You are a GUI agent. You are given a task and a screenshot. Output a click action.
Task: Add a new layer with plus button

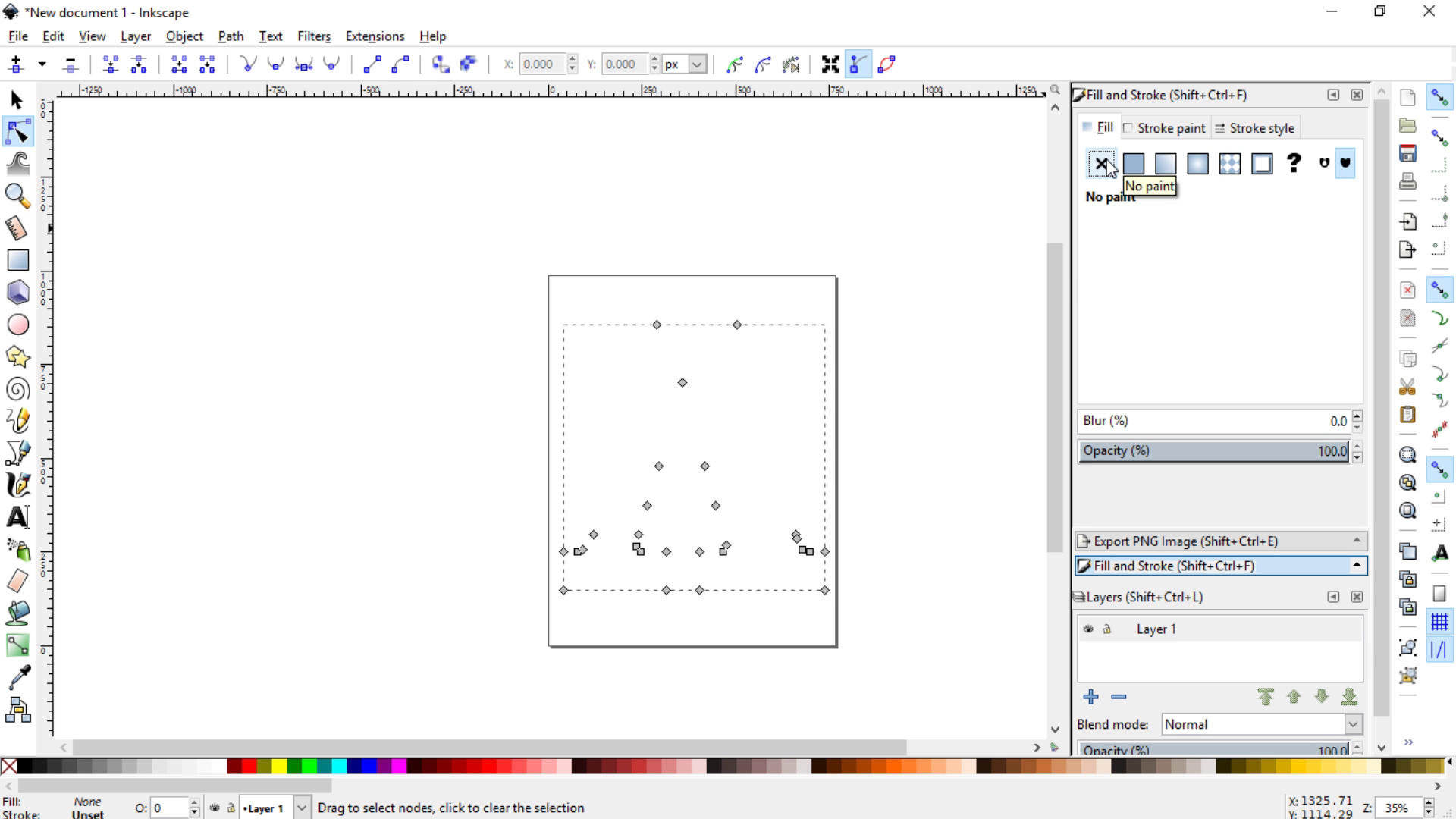pos(1090,696)
